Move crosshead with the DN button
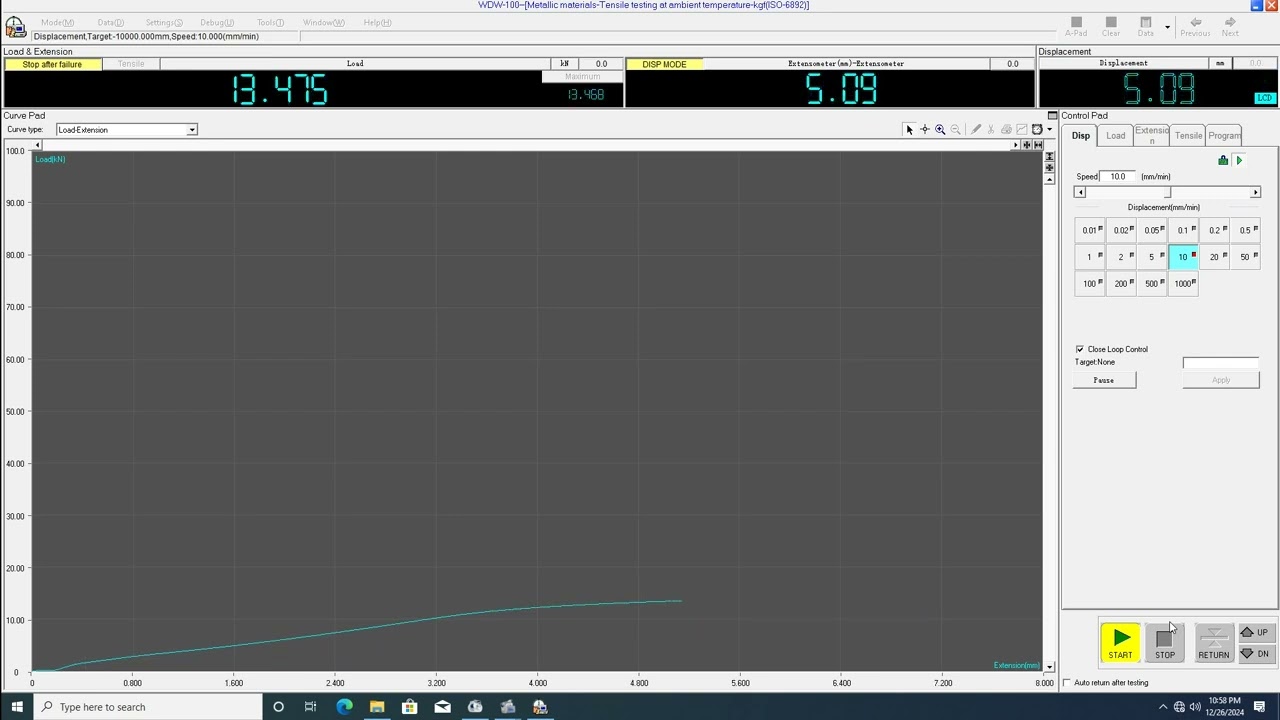 click(1256, 654)
